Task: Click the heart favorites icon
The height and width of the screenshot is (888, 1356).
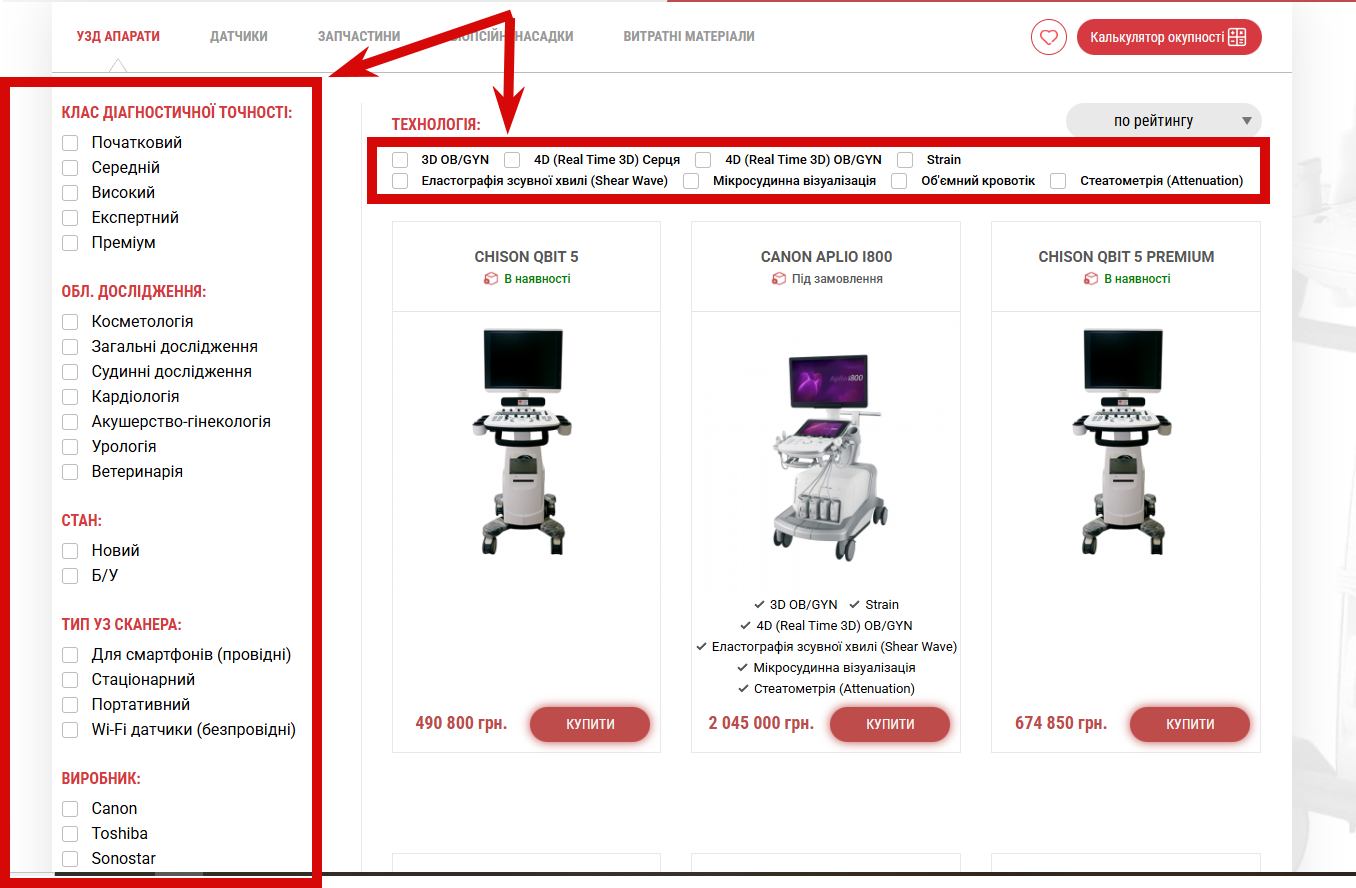Action: pos(1048,37)
